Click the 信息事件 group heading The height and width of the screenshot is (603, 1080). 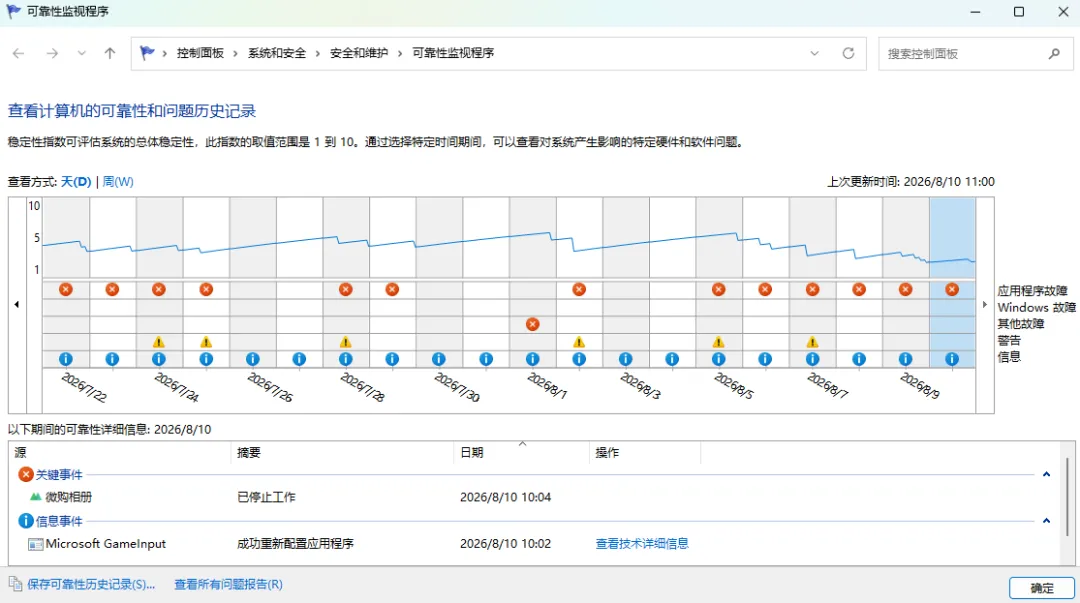(59, 521)
